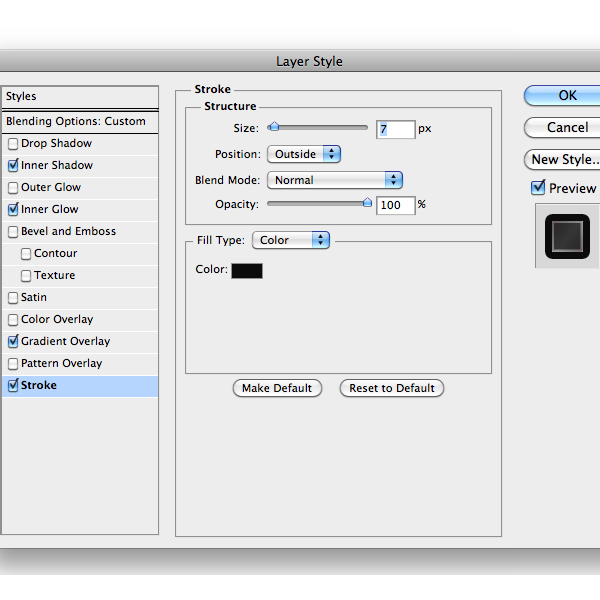Screen dimensions: 600x600
Task: Select the Stroke settings label
Action: coord(39,385)
